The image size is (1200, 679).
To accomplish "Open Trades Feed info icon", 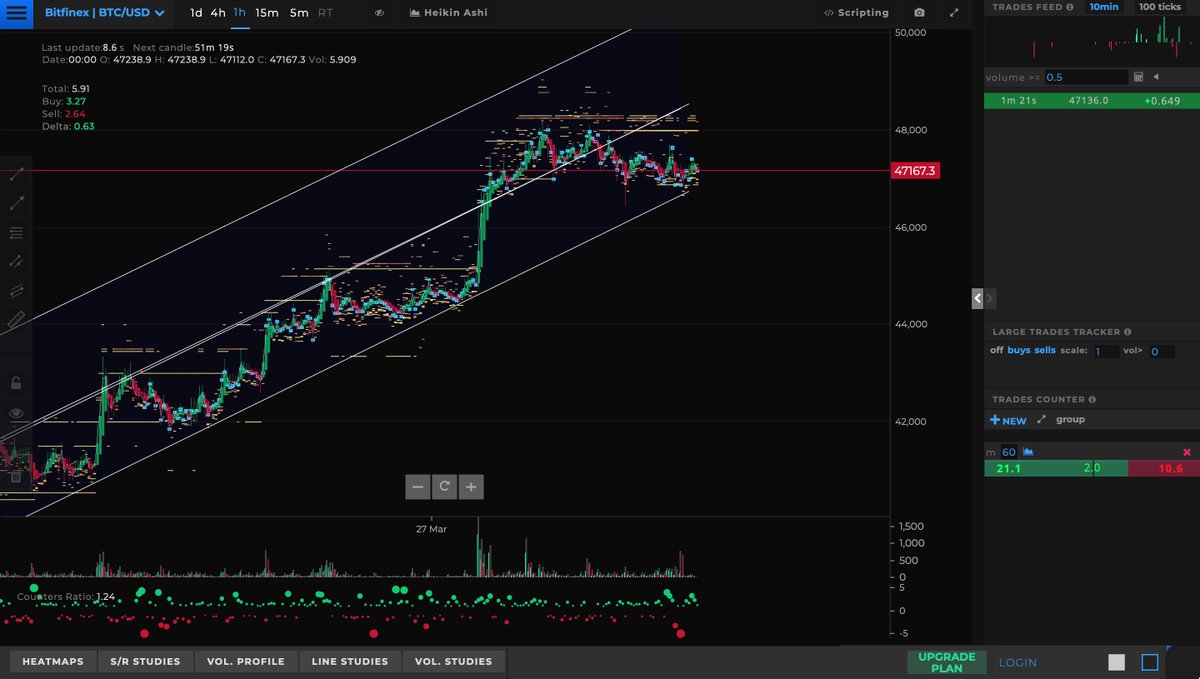I will [1070, 7].
